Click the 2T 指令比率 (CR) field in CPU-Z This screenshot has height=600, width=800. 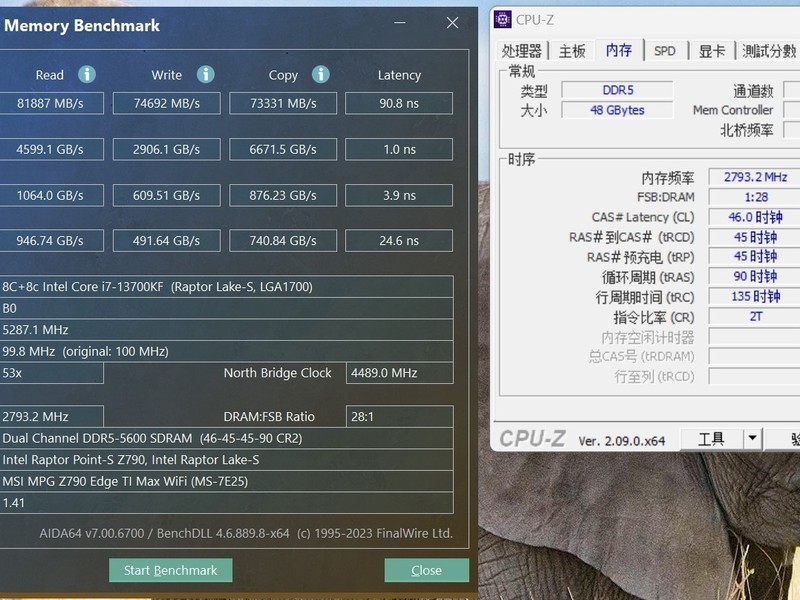[x=755, y=316]
